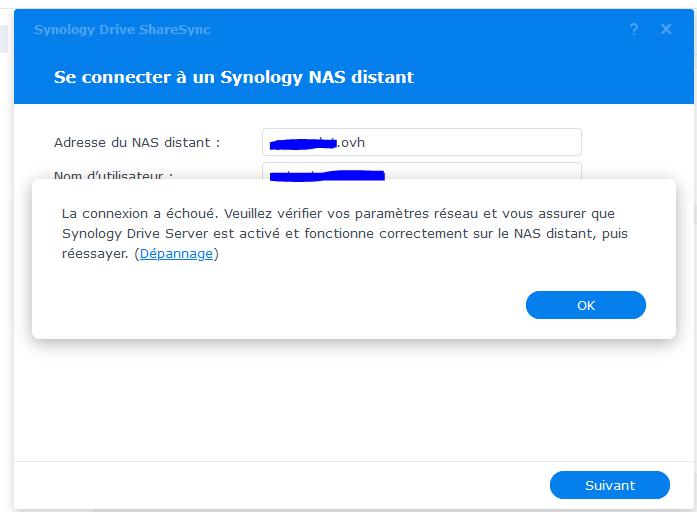The width and height of the screenshot is (697, 512).
Task: Click the Nom d'utilisateur input field
Action: (x=421, y=171)
